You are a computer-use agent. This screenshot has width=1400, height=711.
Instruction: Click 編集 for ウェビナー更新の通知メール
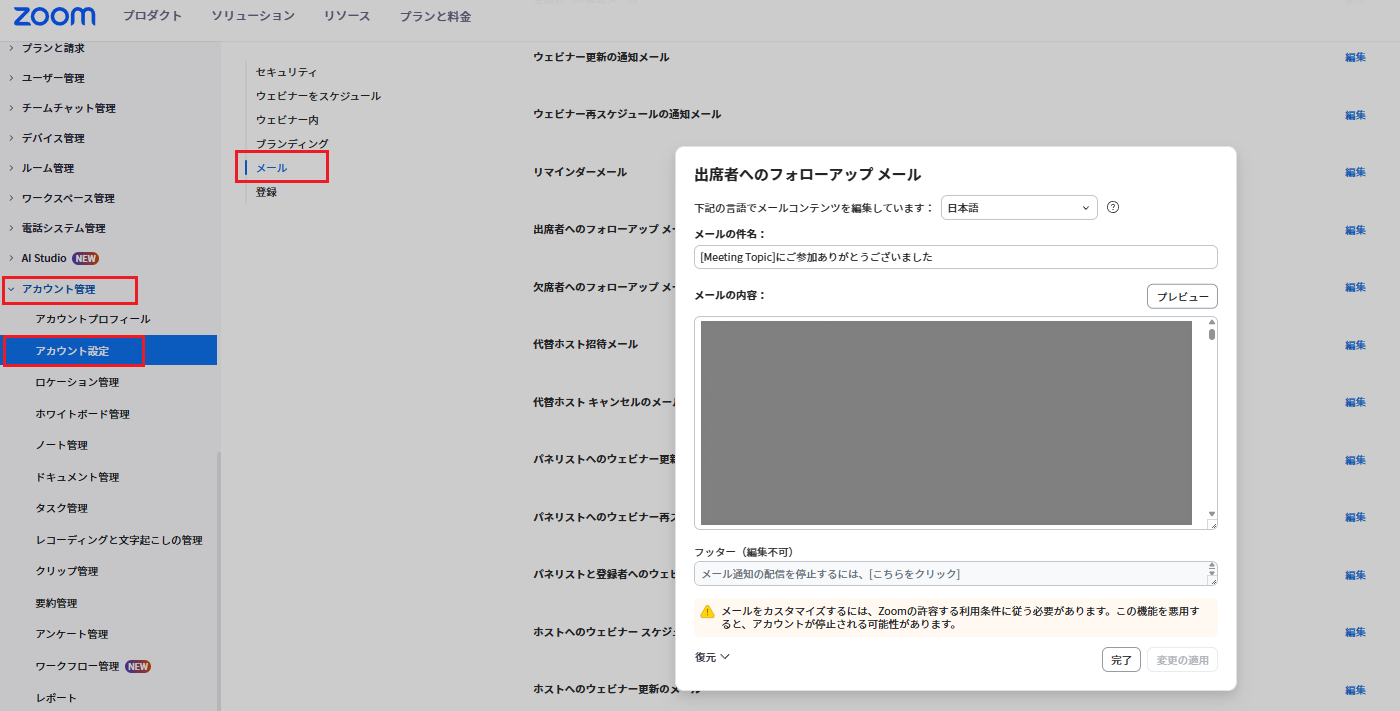click(1355, 57)
